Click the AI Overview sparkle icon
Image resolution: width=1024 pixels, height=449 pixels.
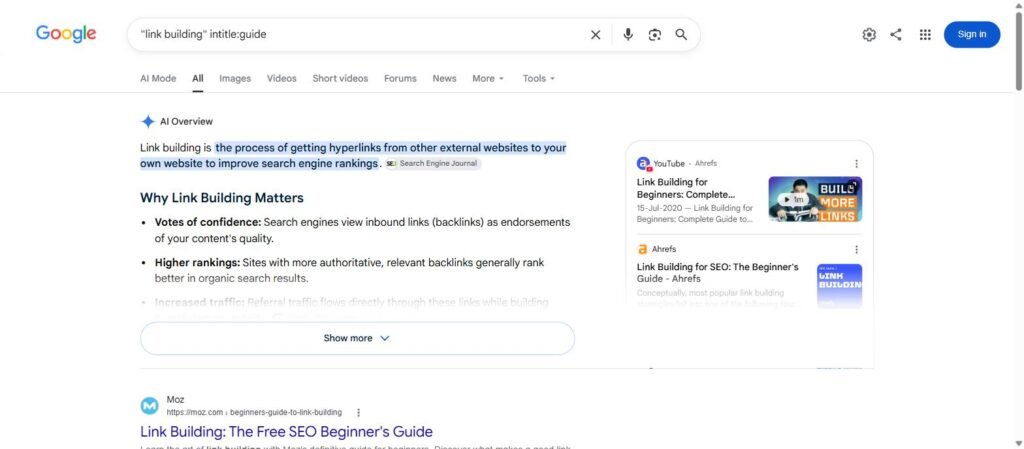[x=148, y=121]
